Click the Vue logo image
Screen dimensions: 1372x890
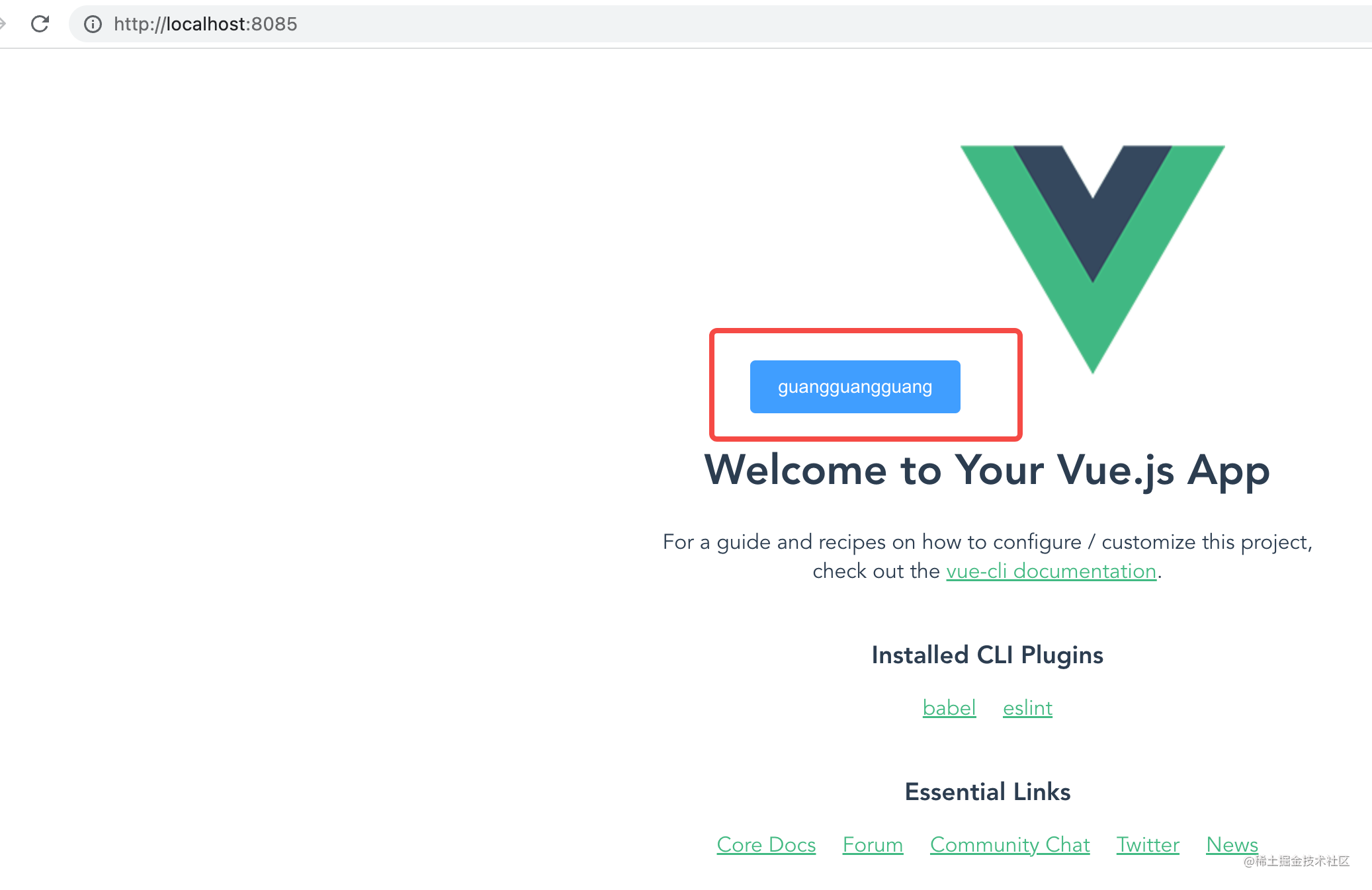tap(1092, 259)
